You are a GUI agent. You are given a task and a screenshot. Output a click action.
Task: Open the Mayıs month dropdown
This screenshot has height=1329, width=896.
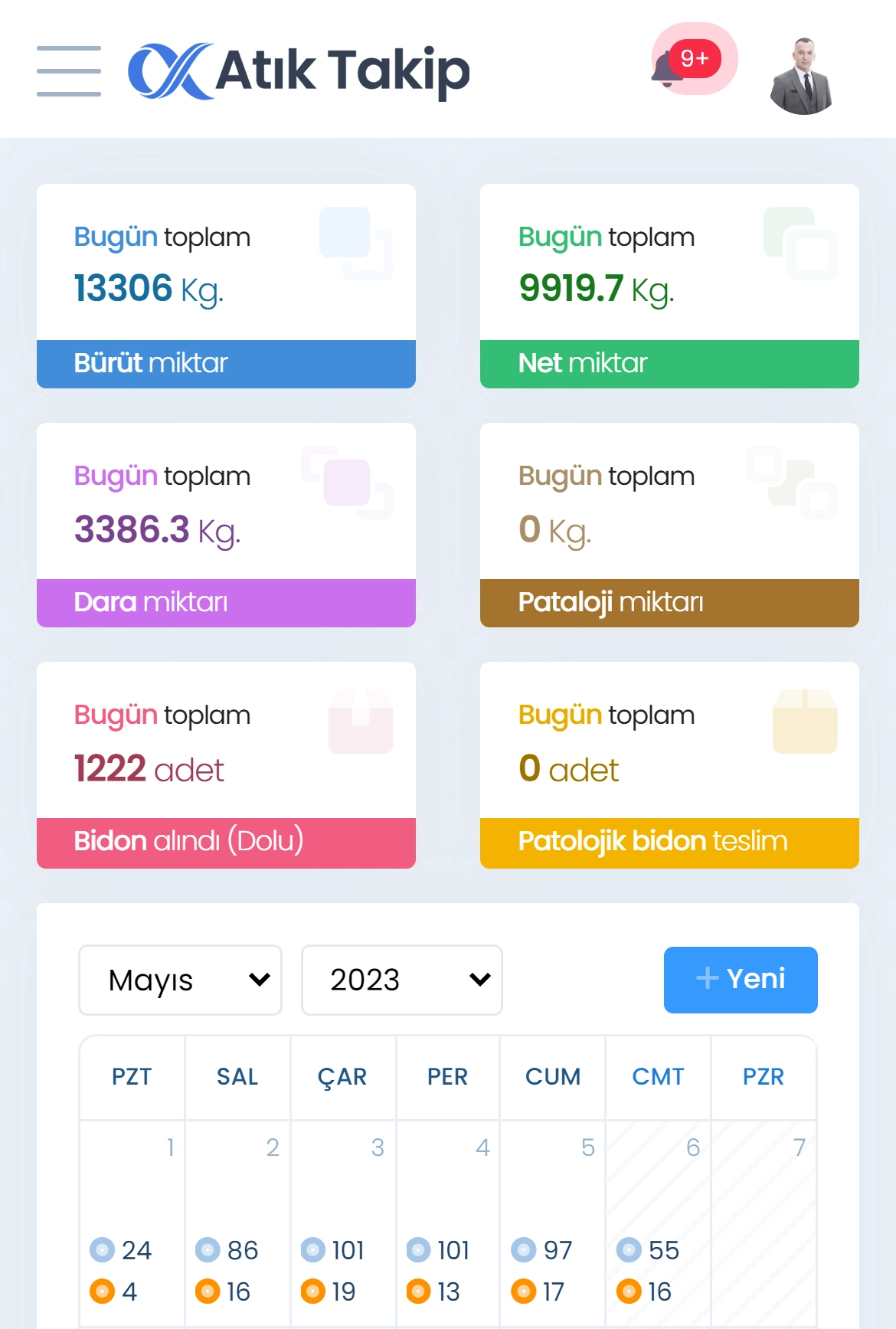(x=181, y=980)
